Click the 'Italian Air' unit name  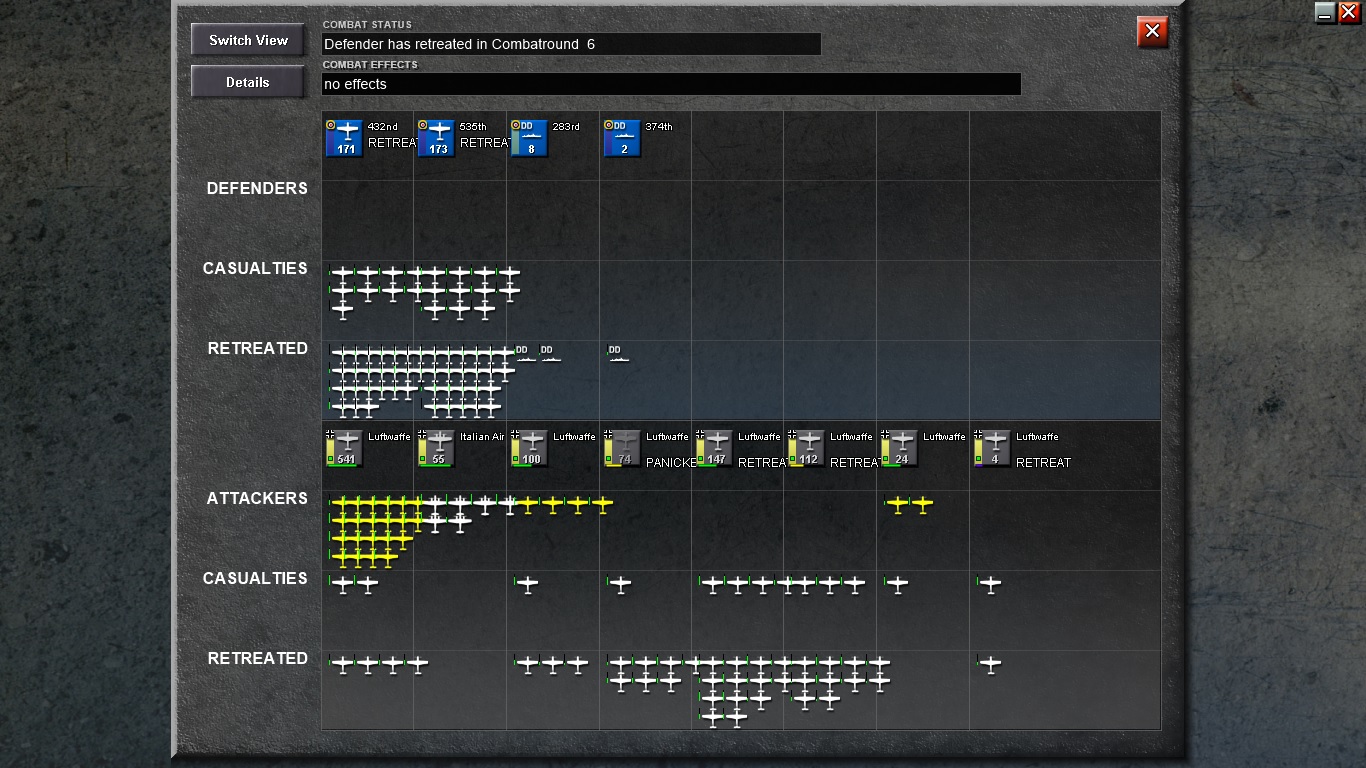coord(482,437)
